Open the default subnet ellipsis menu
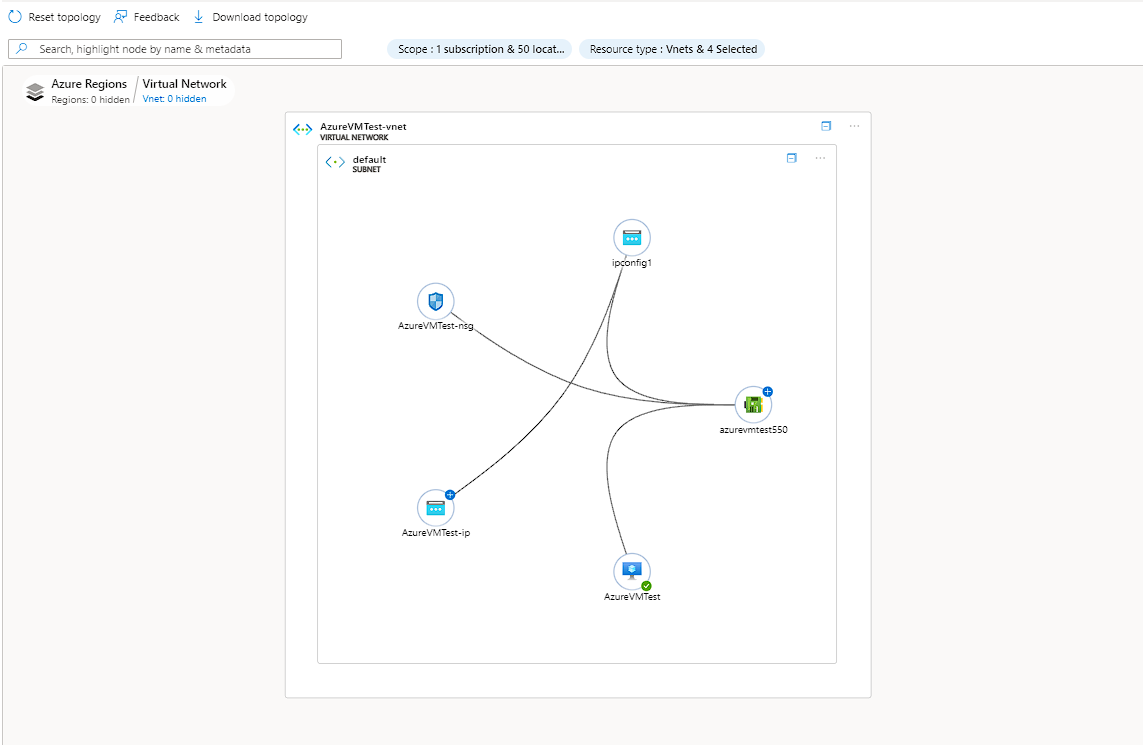The image size is (1143, 745). pos(820,157)
